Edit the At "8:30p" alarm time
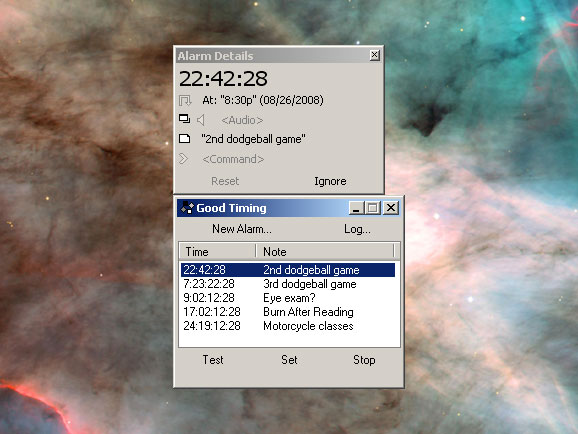Viewport: 578px width, 434px height. pyautogui.click(x=263, y=100)
